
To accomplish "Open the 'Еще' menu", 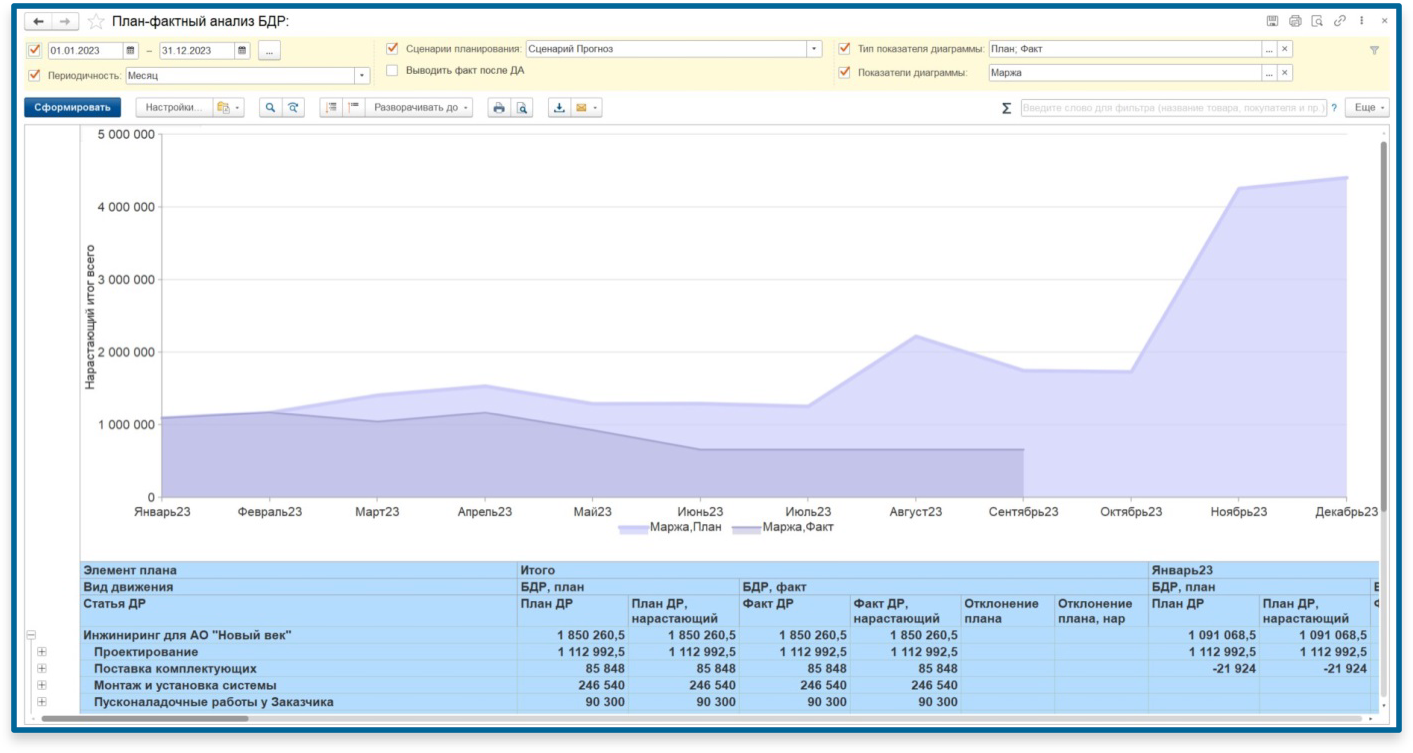I will (x=1367, y=108).
